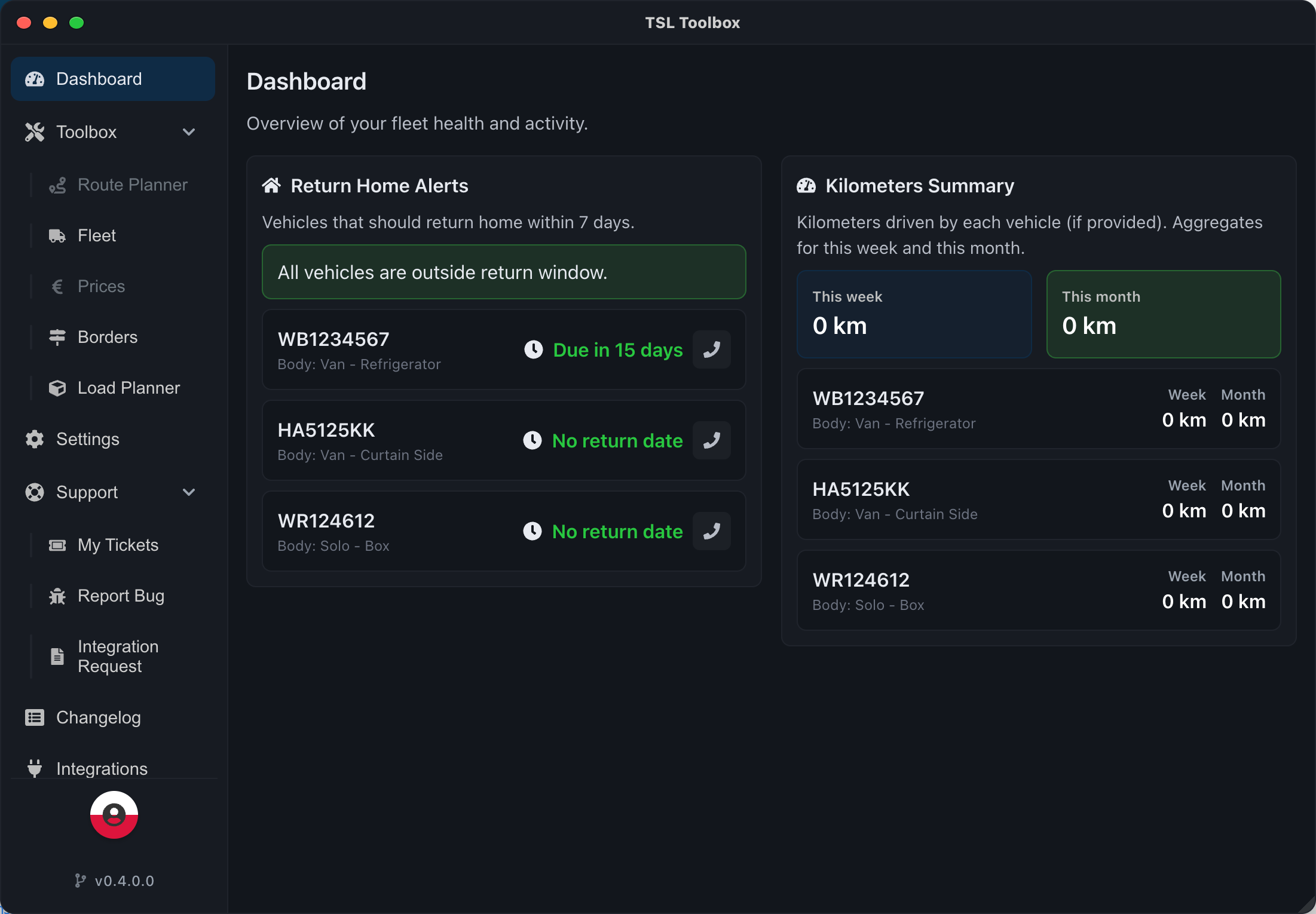Click the Borders crossing icon
The width and height of the screenshot is (1316, 914).
[x=57, y=337]
